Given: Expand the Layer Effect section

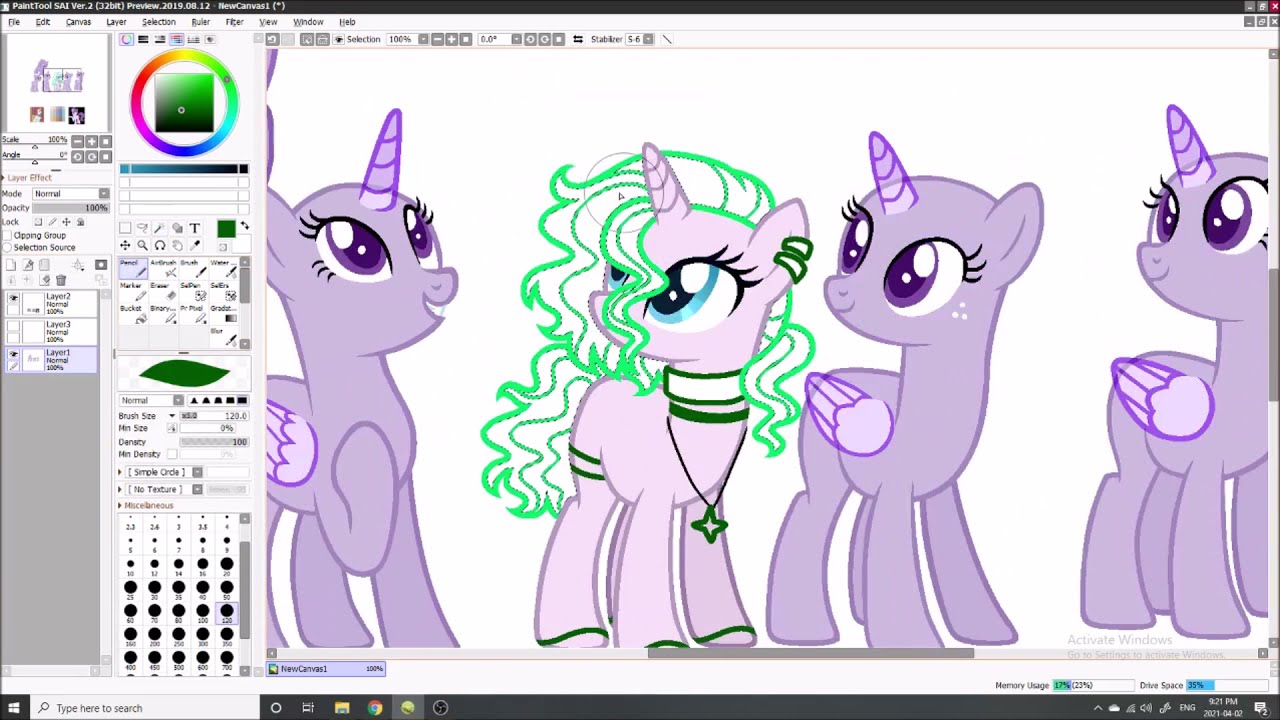Looking at the screenshot, I should (x=28, y=177).
